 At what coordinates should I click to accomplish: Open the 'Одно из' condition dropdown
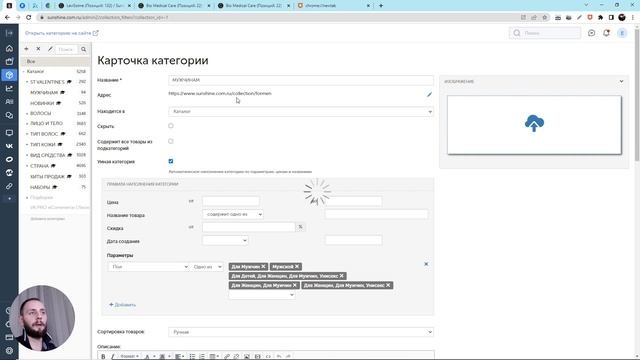click(207, 267)
